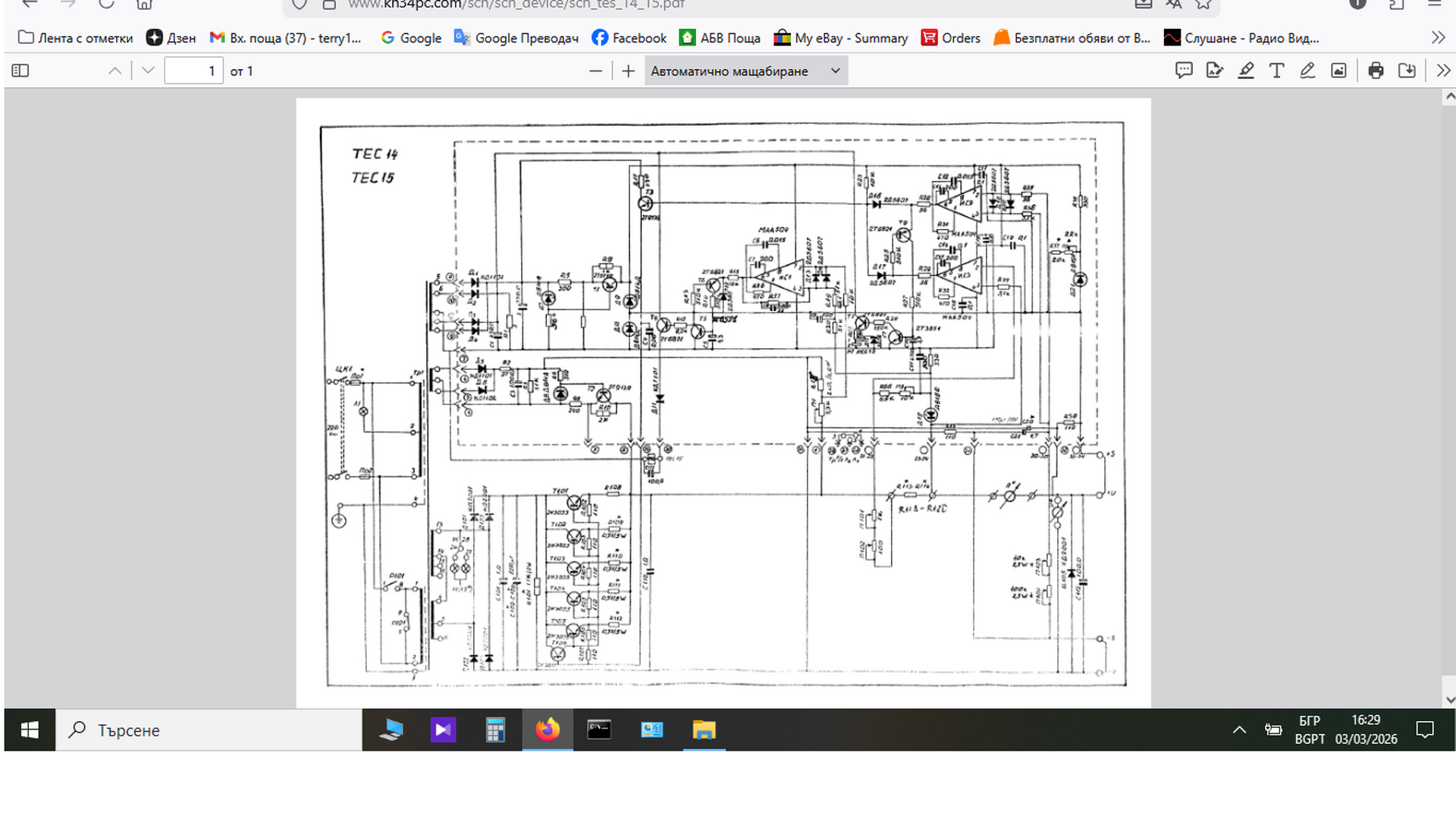
Task: Open the automatic zoom dropdown
Action: coord(745,71)
